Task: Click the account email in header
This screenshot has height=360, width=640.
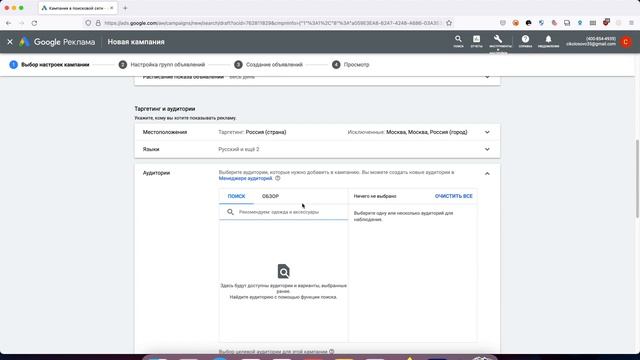Action: pos(591,44)
